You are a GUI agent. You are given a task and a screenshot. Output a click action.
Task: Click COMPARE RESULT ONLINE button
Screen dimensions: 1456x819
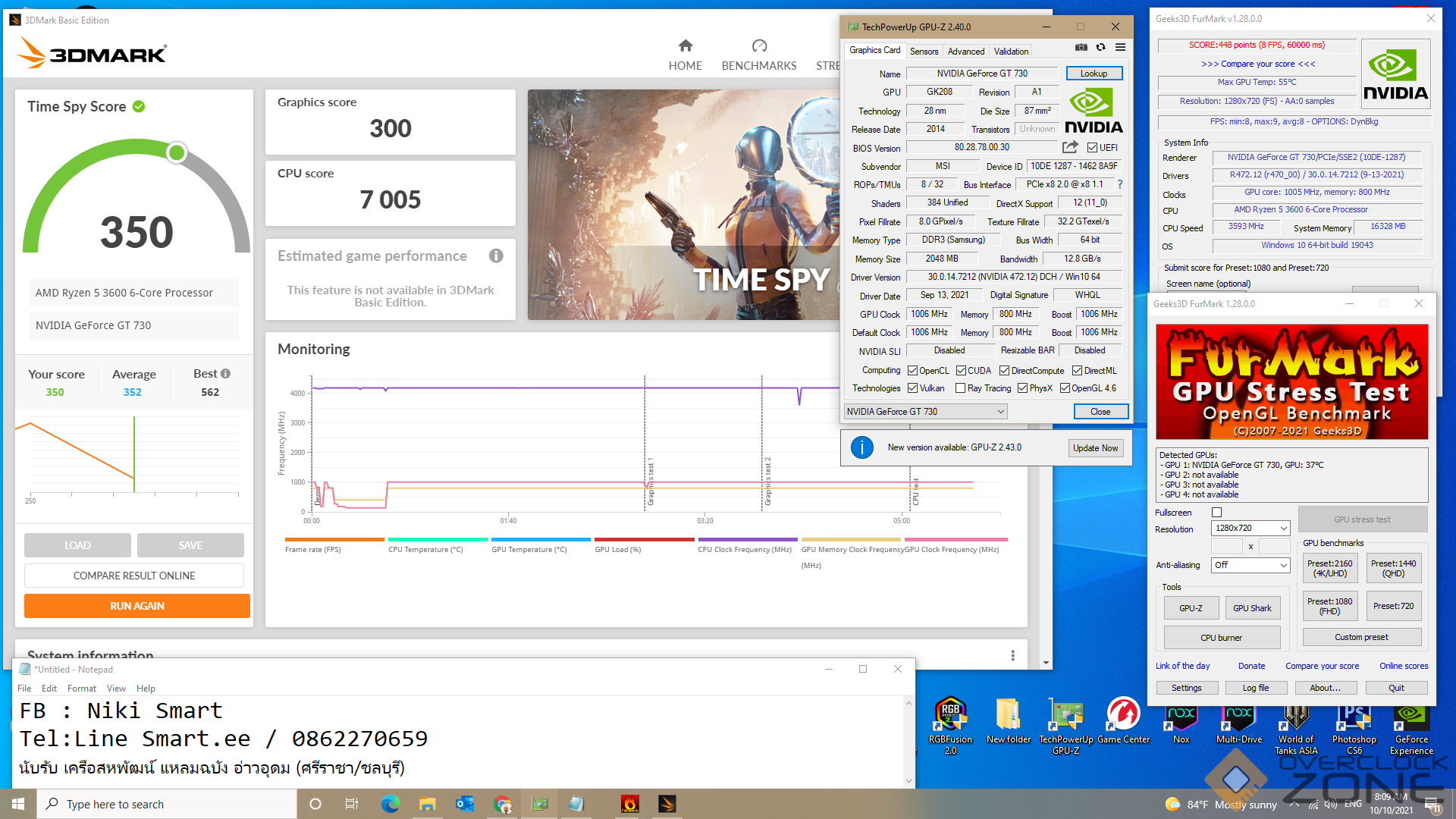[134, 576]
